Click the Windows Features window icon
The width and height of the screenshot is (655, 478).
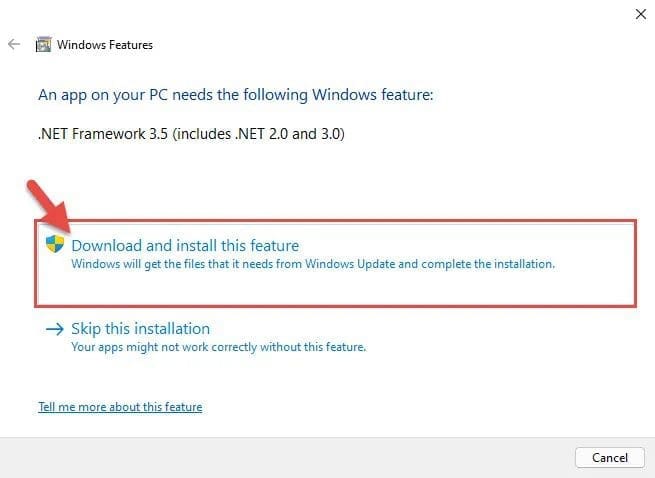click(44, 45)
